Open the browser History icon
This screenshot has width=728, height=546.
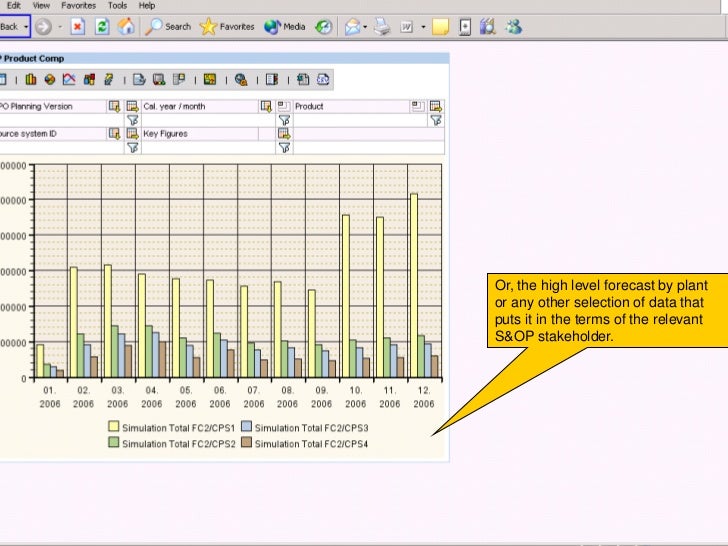324,26
